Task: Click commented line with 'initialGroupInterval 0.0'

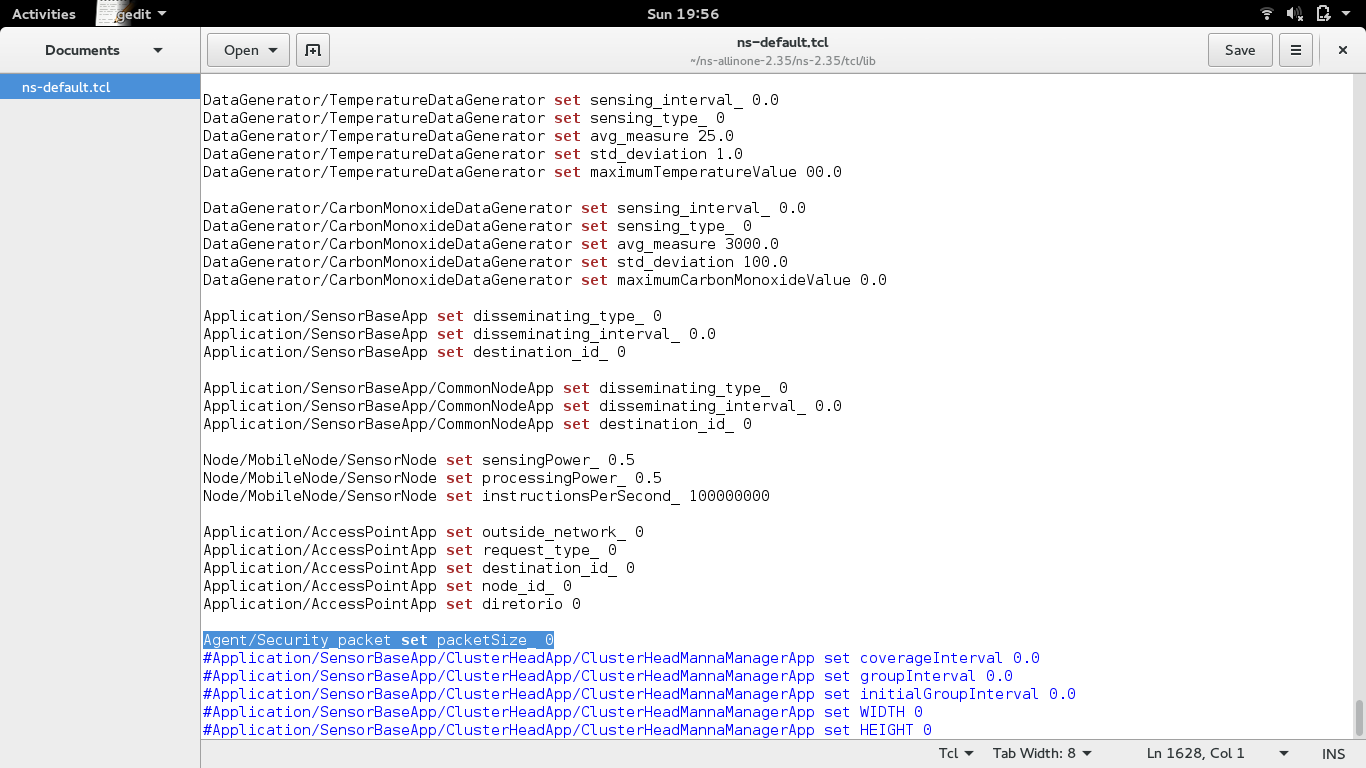Action: (x=639, y=694)
